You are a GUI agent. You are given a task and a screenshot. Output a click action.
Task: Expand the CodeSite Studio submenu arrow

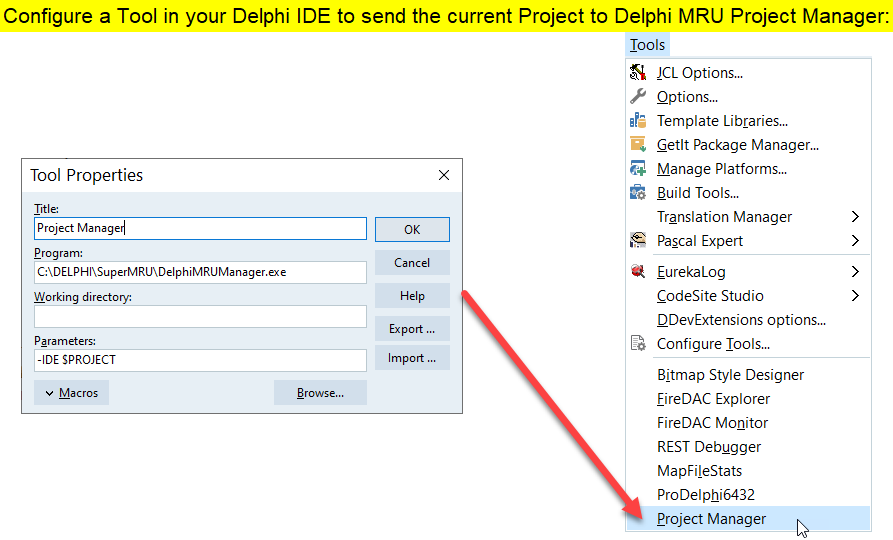point(855,296)
